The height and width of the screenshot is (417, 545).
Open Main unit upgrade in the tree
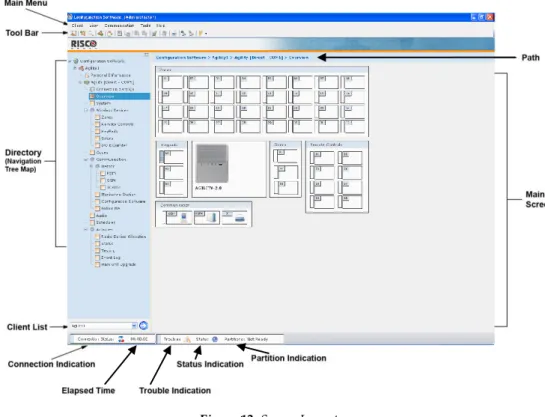pos(118,264)
